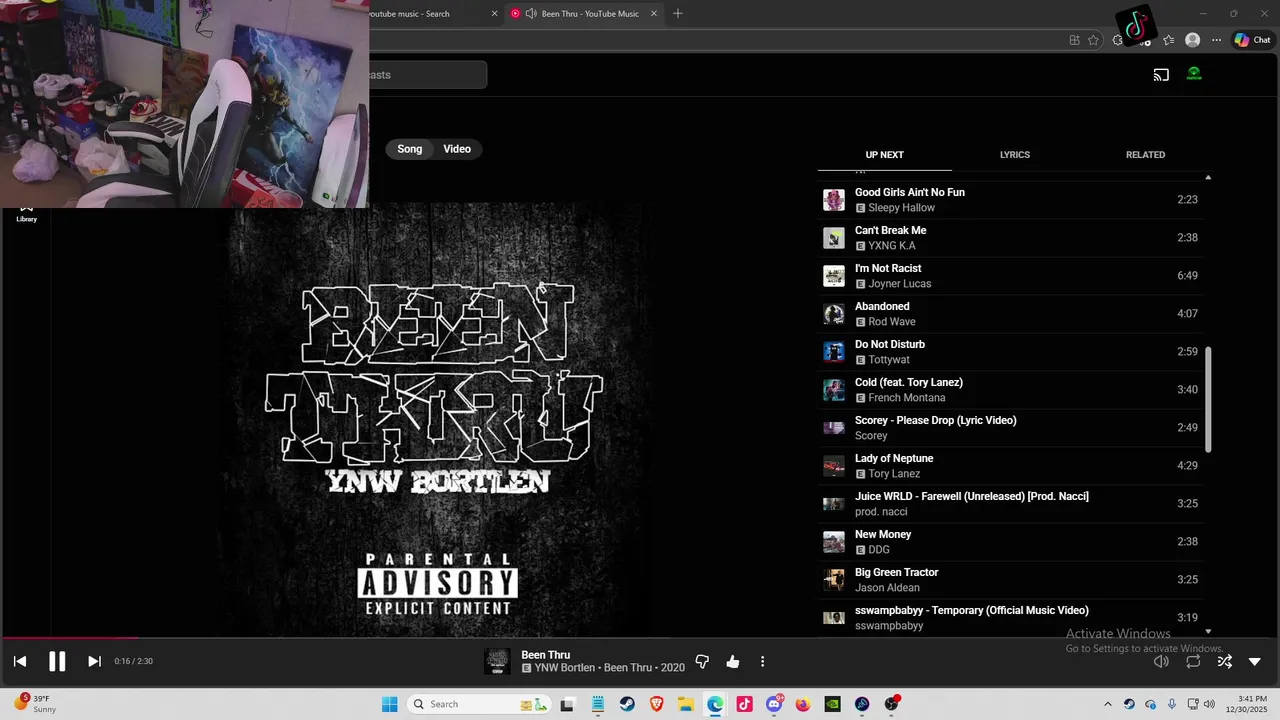This screenshot has height=720, width=1280.
Task: Click the Been Thru title in player bar
Action: 545,655
